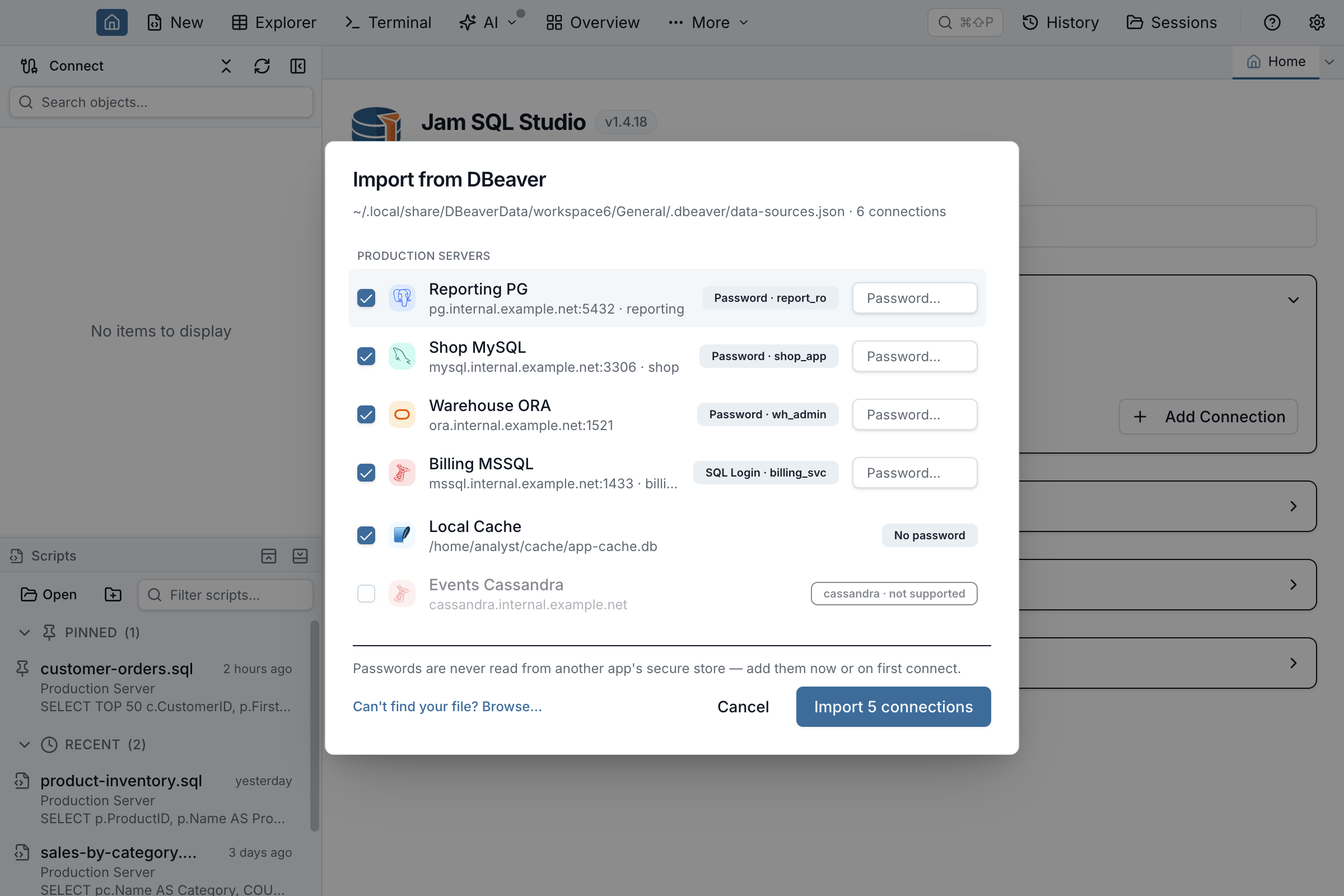Click Can't find your file? Browse link
The height and width of the screenshot is (896, 1344).
[447, 706]
